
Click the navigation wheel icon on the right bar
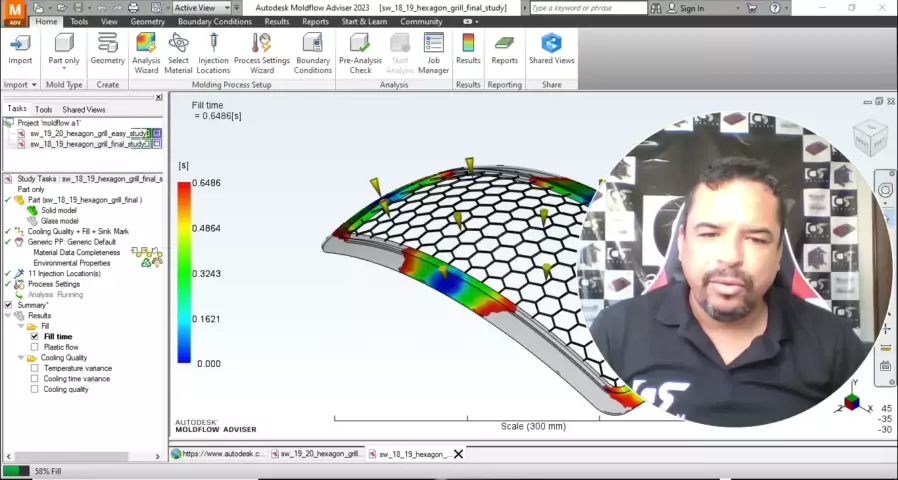point(885,190)
